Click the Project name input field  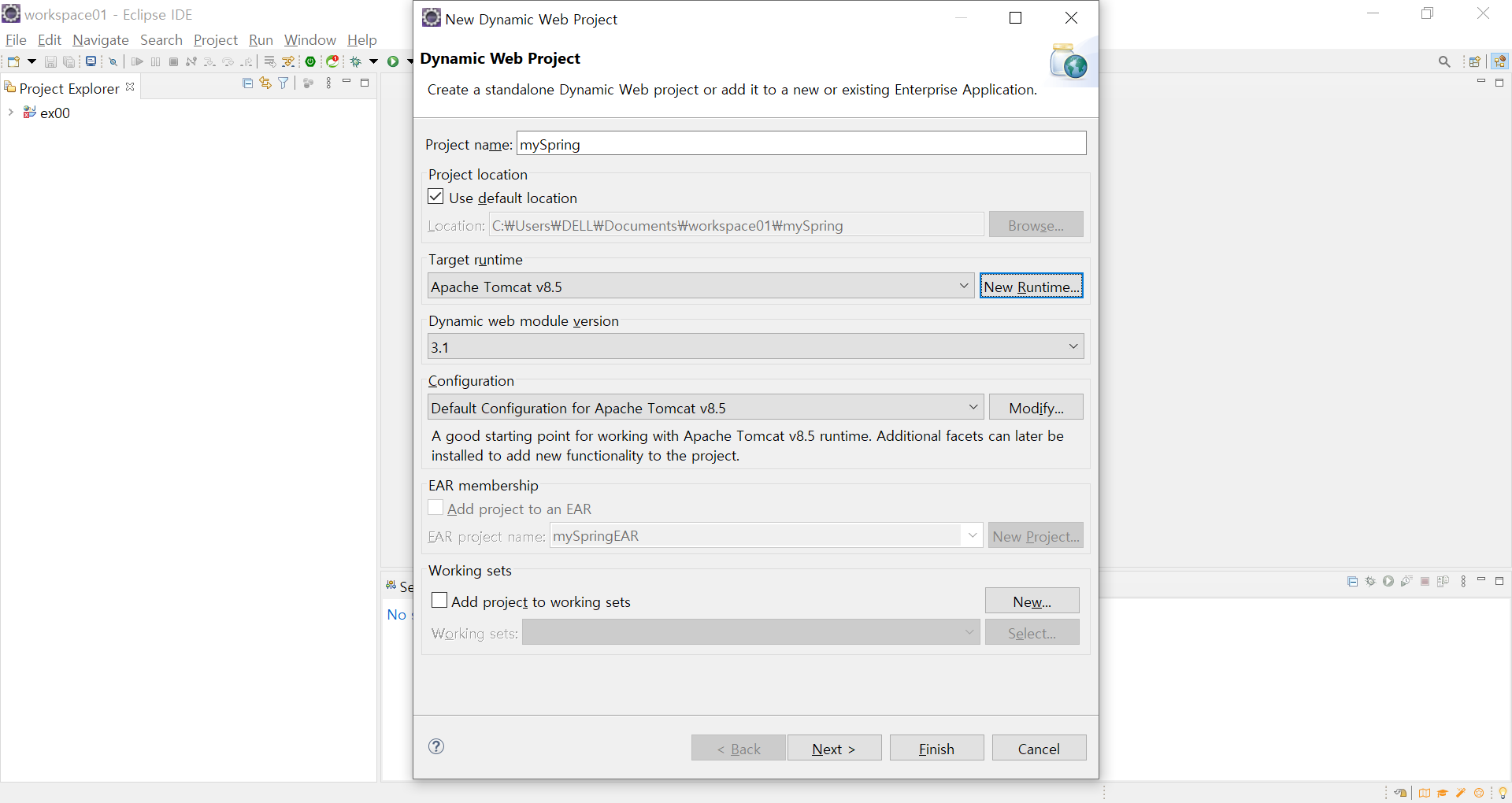(801, 143)
